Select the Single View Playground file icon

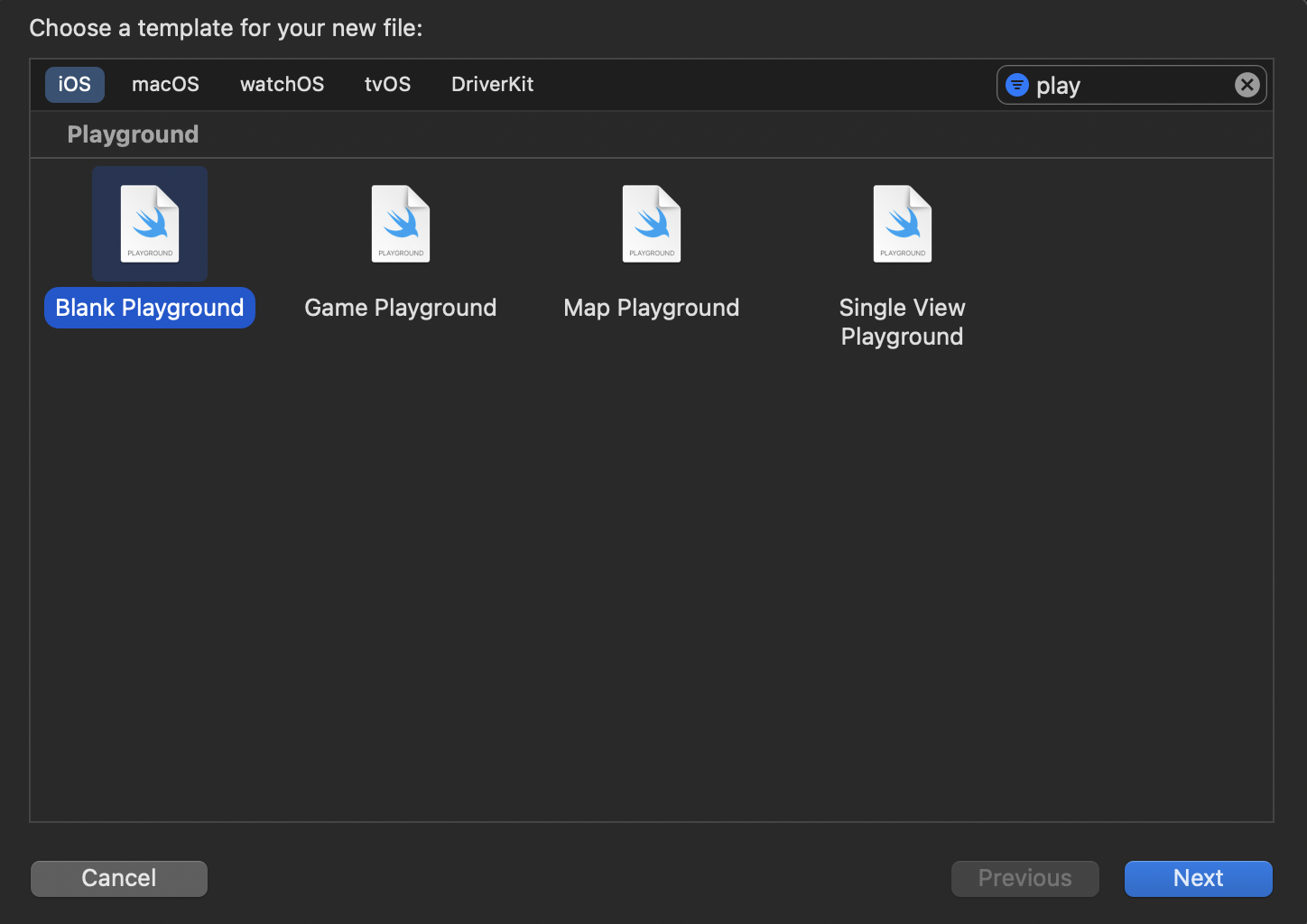(x=903, y=224)
